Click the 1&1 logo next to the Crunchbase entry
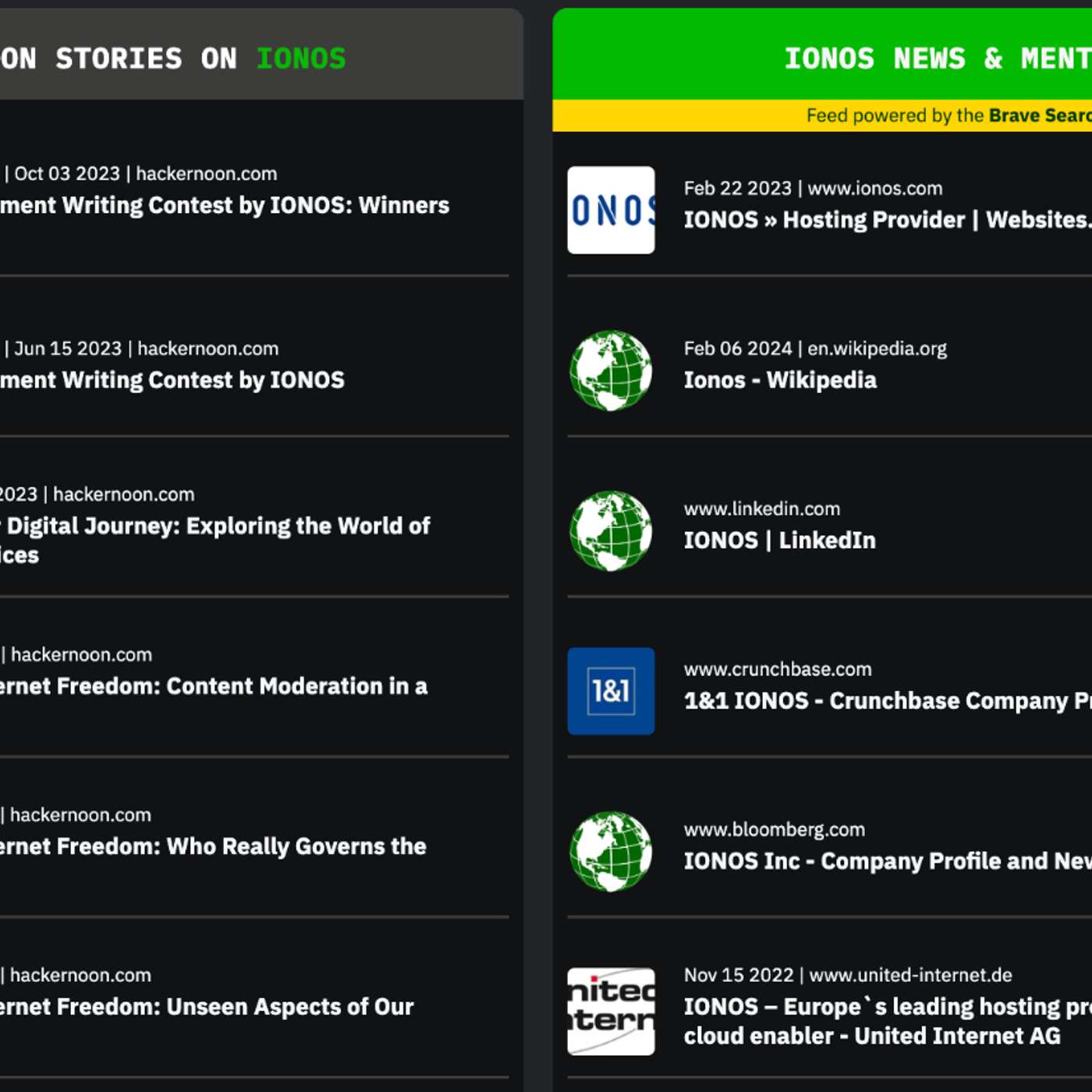Screen dimensions: 1092x1092 click(611, 689)
